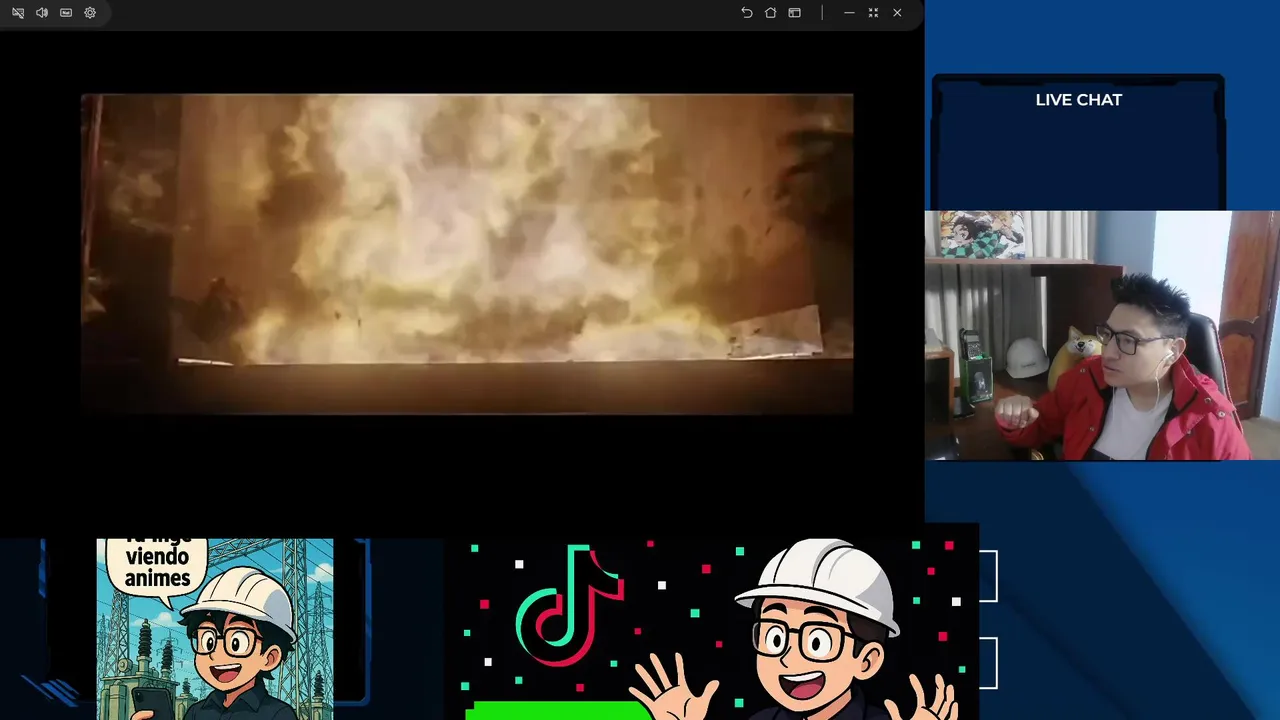Mute the audio with the speaker icon
The width and height of the screenshot is (1280, 720).
coord(42,13)
